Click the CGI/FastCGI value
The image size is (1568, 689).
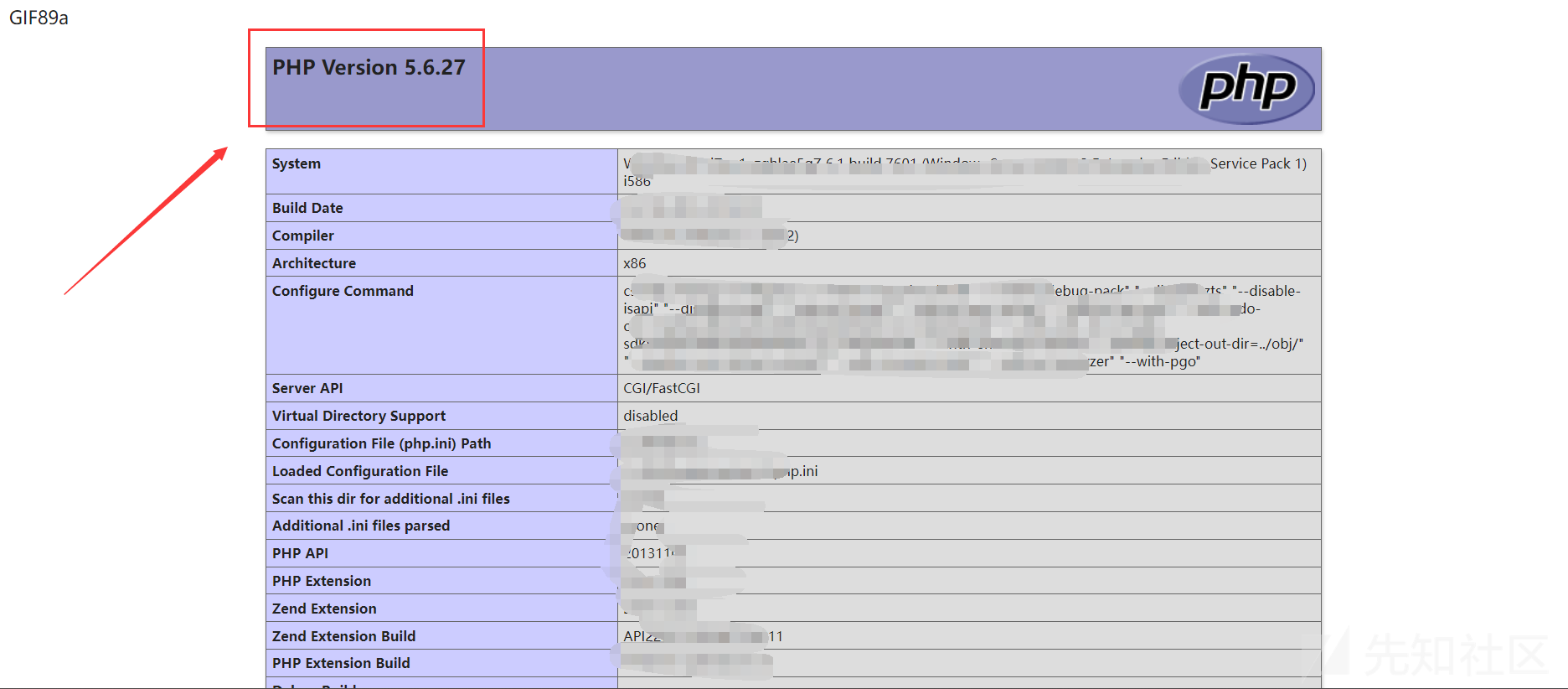click(x=662, y=388)
